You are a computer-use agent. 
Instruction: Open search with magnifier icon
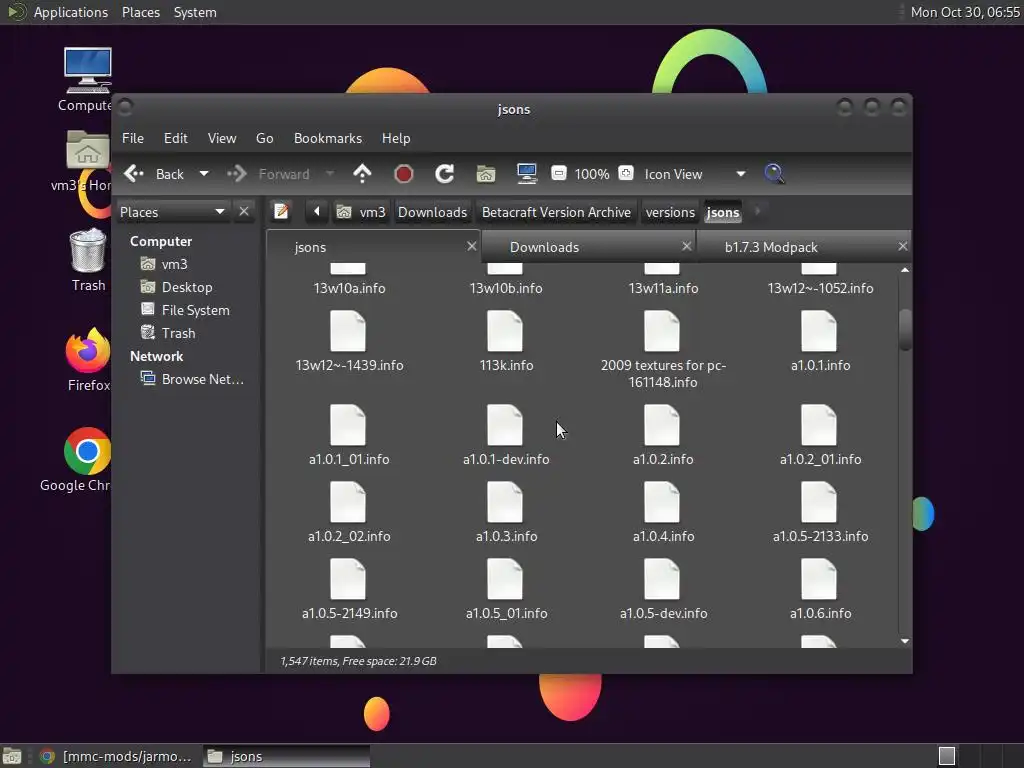(x=774, y=174)
